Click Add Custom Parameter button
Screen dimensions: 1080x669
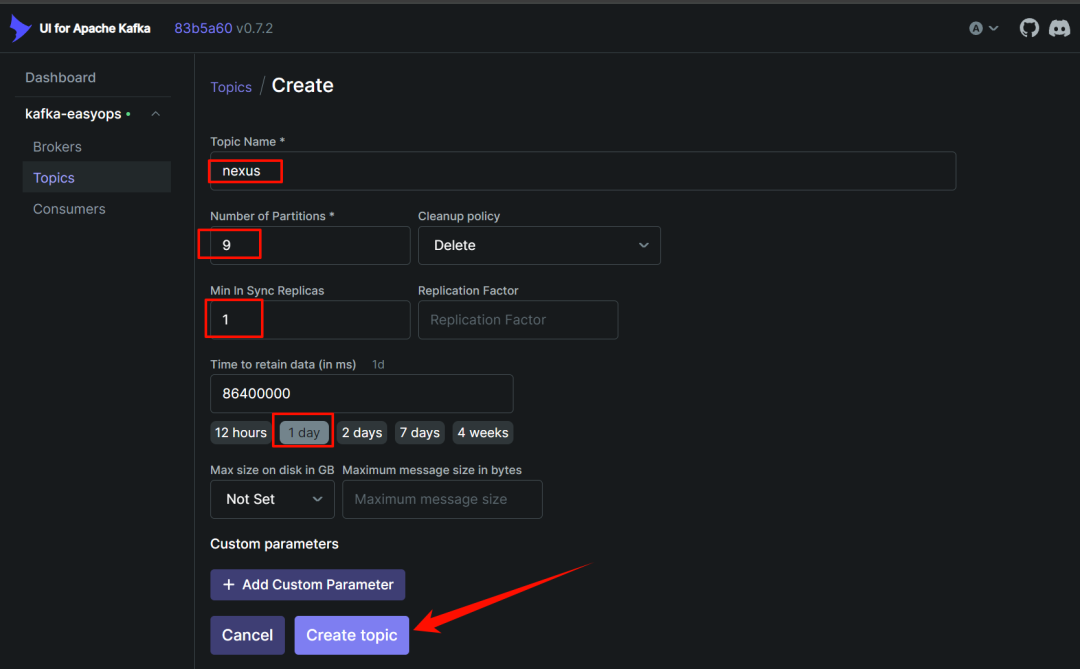point(307,584)
